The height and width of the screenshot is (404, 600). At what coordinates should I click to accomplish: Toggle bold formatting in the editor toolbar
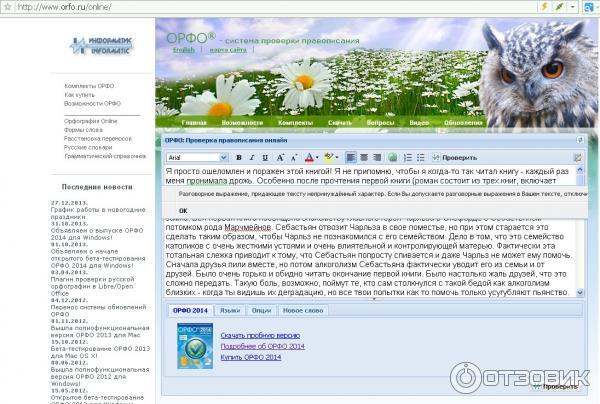click(x=239, y=157)
